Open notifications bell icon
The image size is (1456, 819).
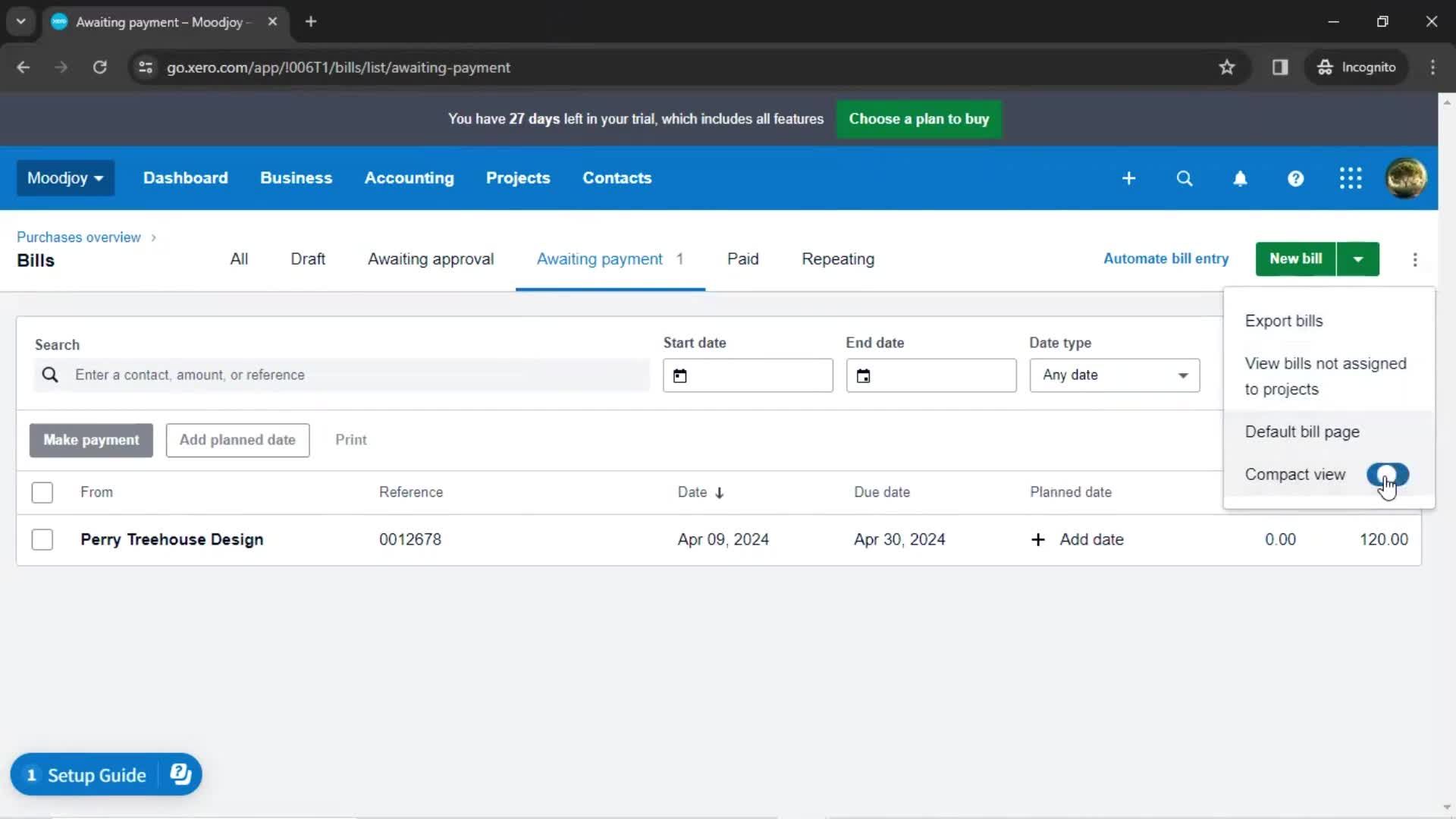pos(1240,178)
